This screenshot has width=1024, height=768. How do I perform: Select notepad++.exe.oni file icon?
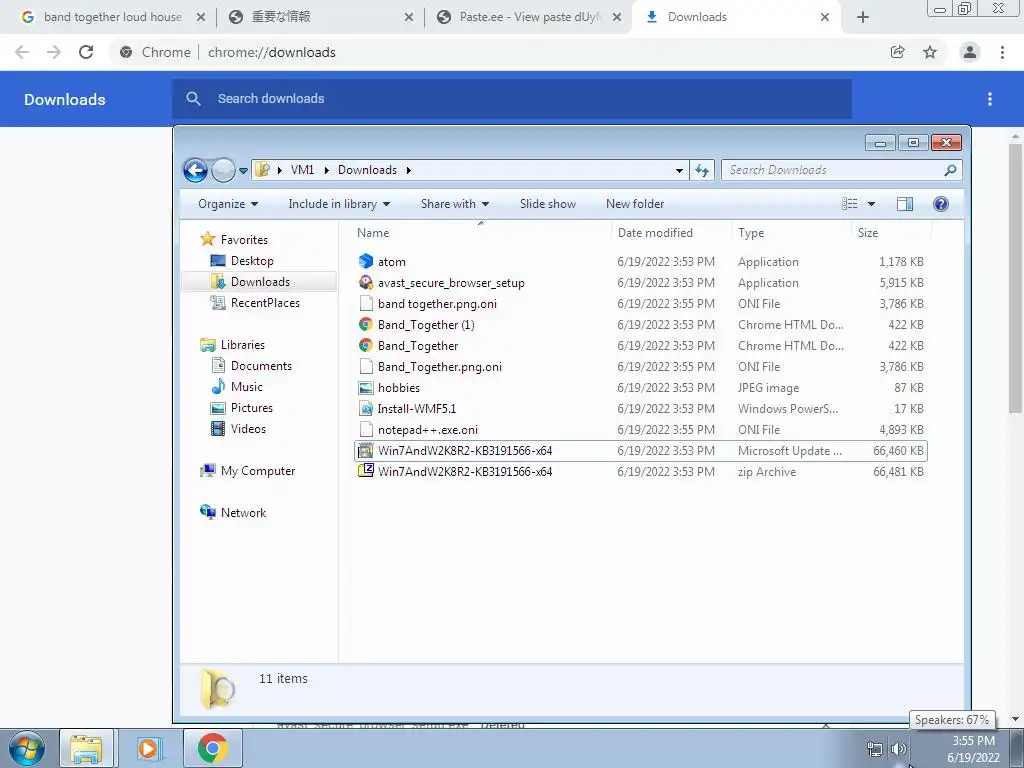[366, 430]
